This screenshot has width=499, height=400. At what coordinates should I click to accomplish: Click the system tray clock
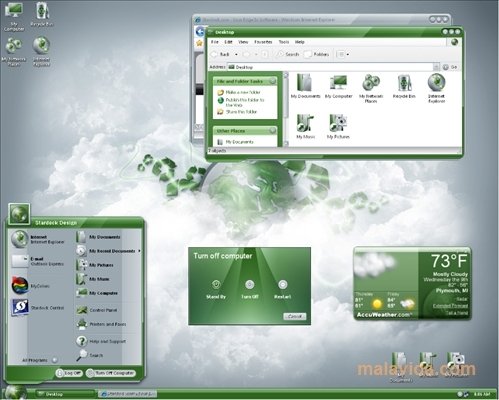481,394
